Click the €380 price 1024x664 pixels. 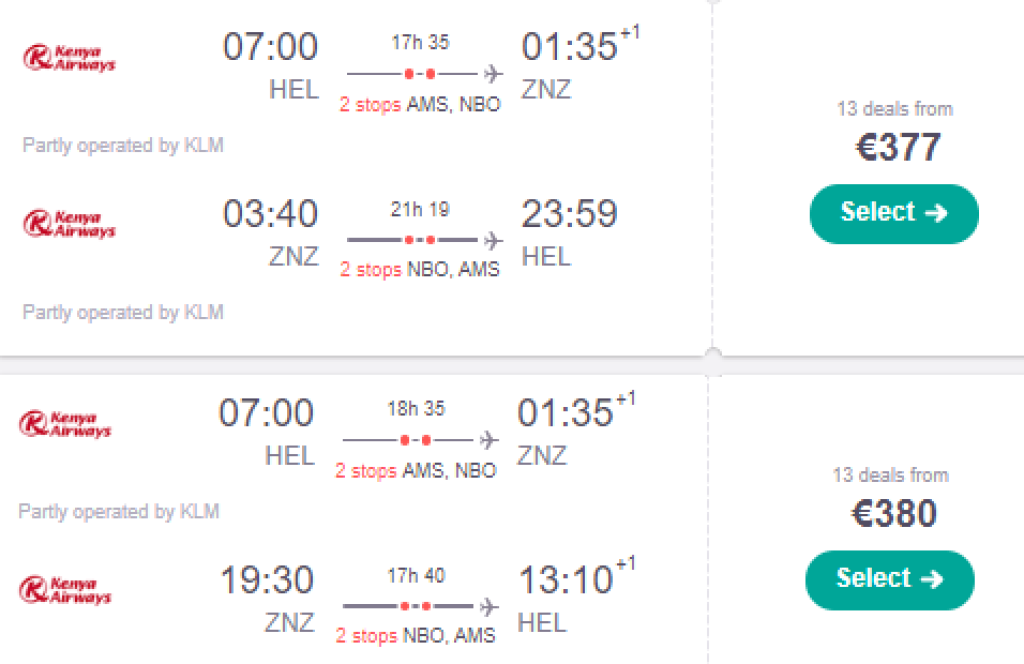pos(894,514)
